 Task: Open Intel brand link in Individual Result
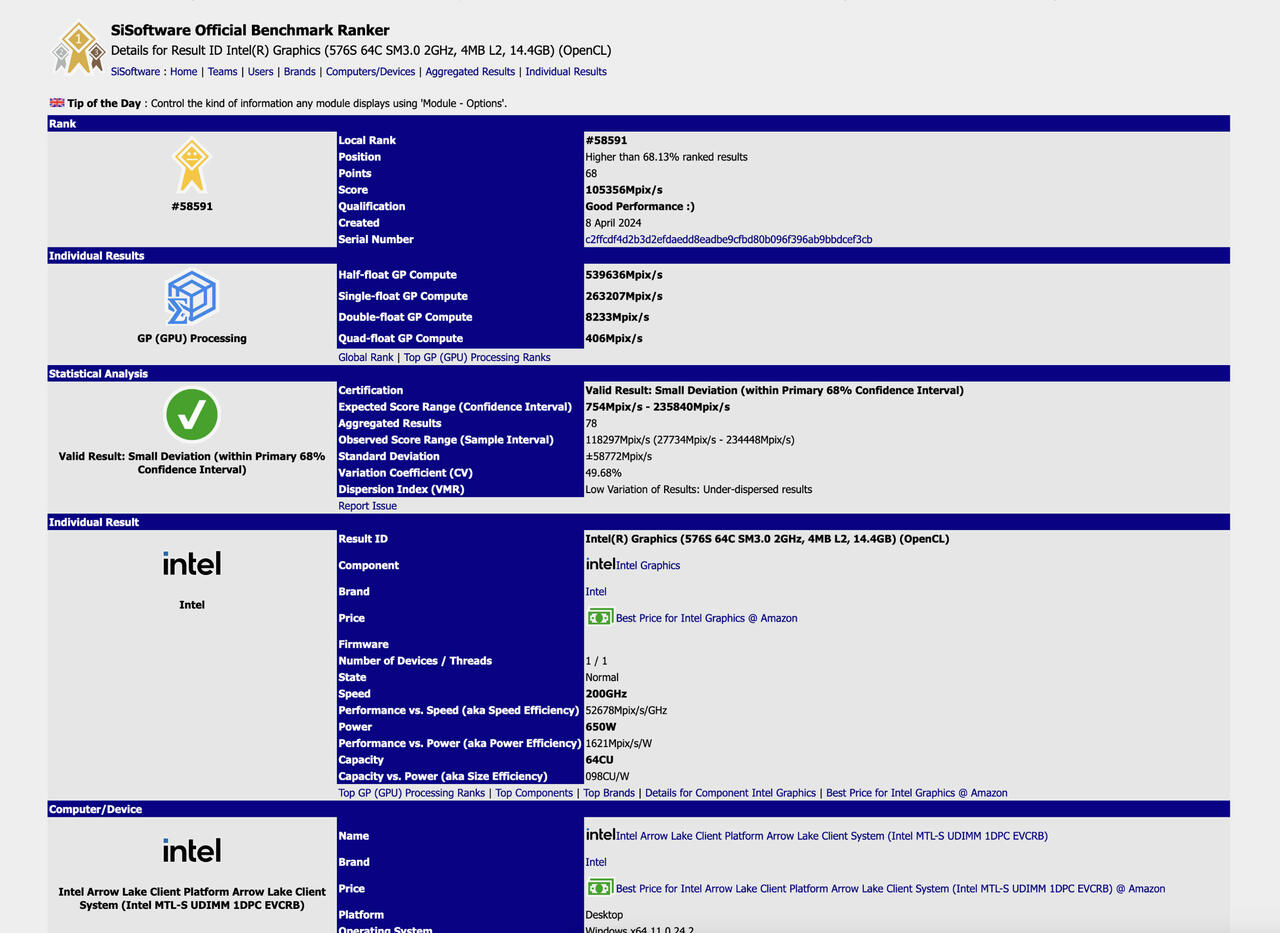click(x=596, y=592)
